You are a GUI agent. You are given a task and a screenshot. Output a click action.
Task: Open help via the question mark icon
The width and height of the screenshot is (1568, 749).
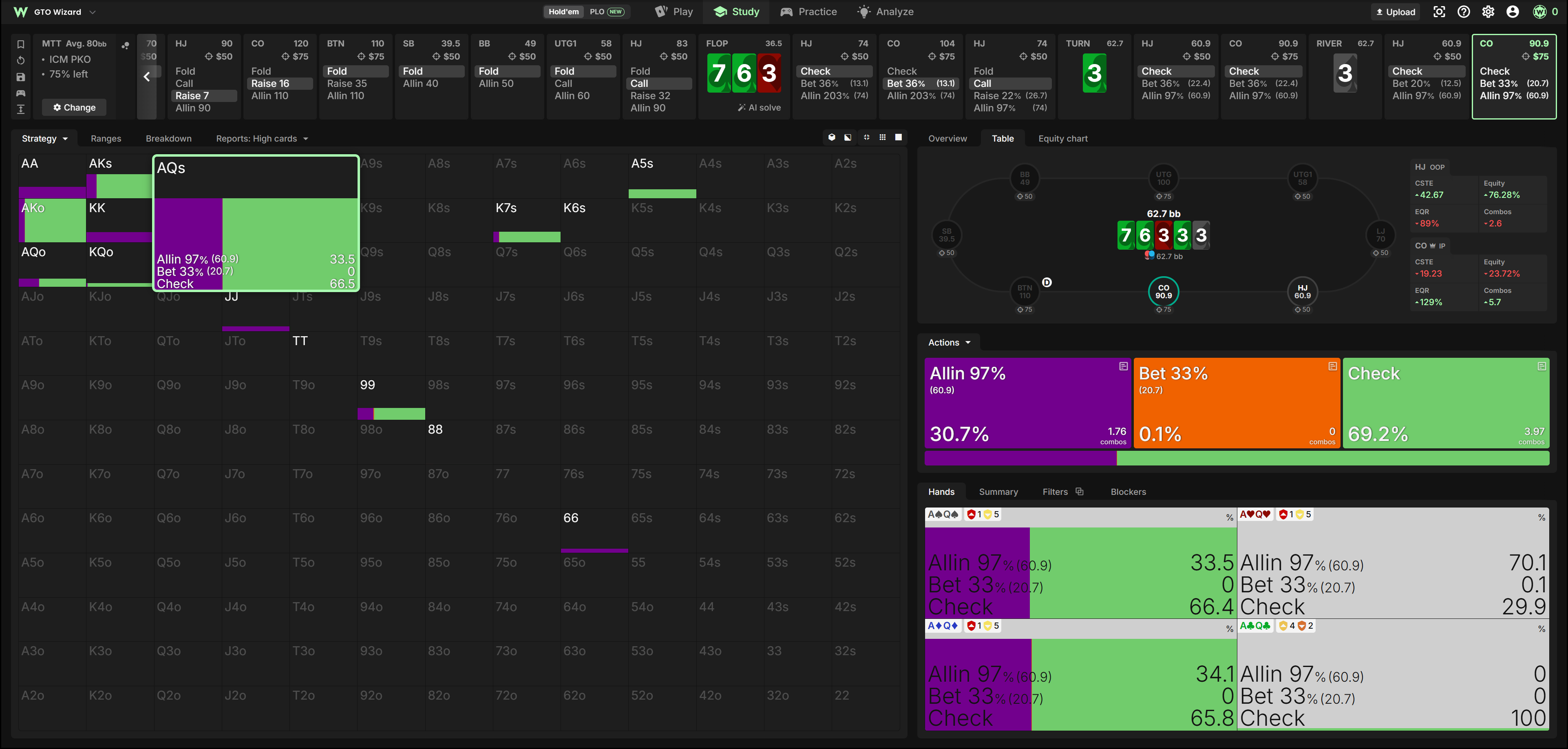point(1464,11)
